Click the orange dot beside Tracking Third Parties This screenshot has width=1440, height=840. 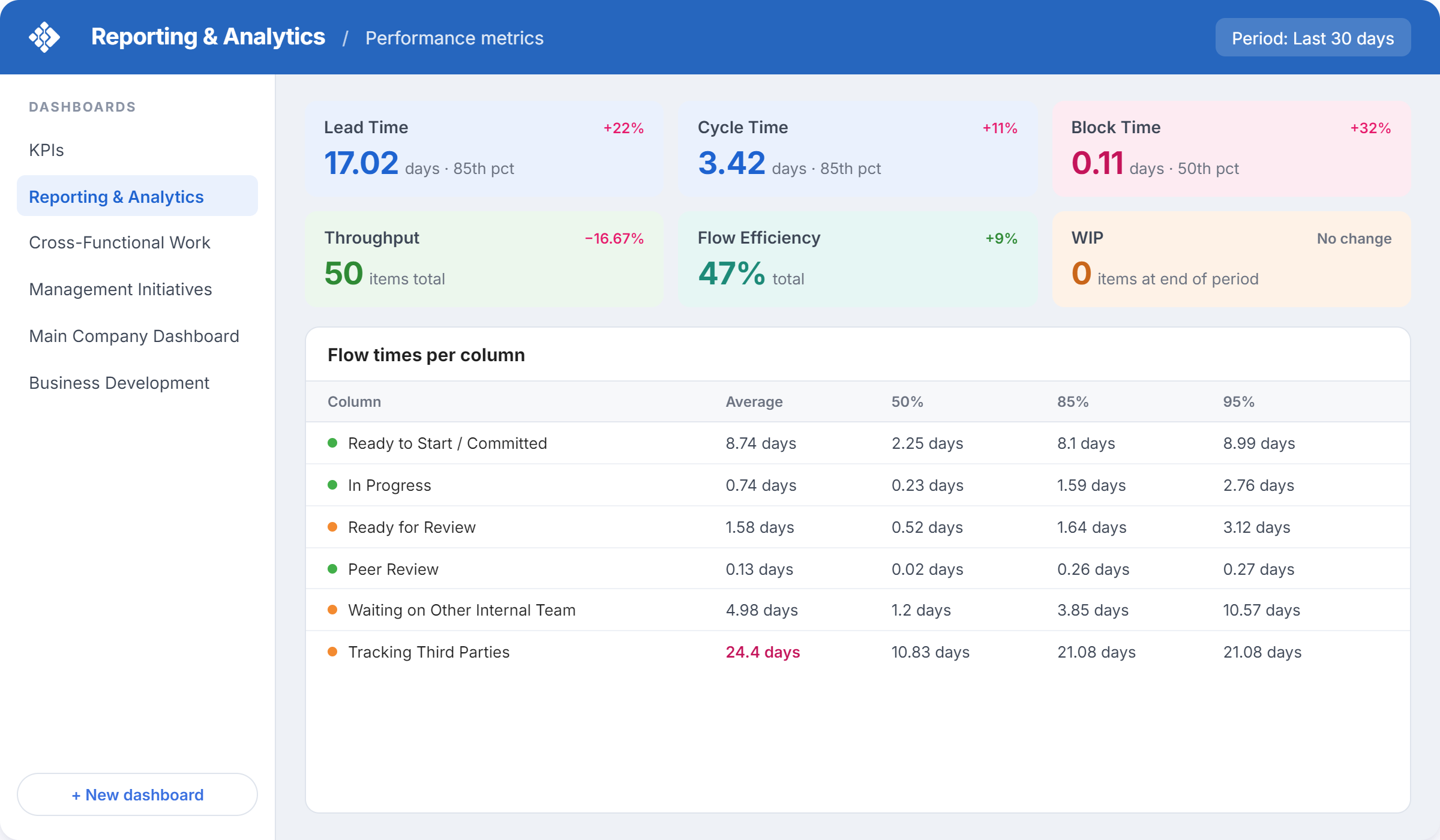tap(332, 652)
